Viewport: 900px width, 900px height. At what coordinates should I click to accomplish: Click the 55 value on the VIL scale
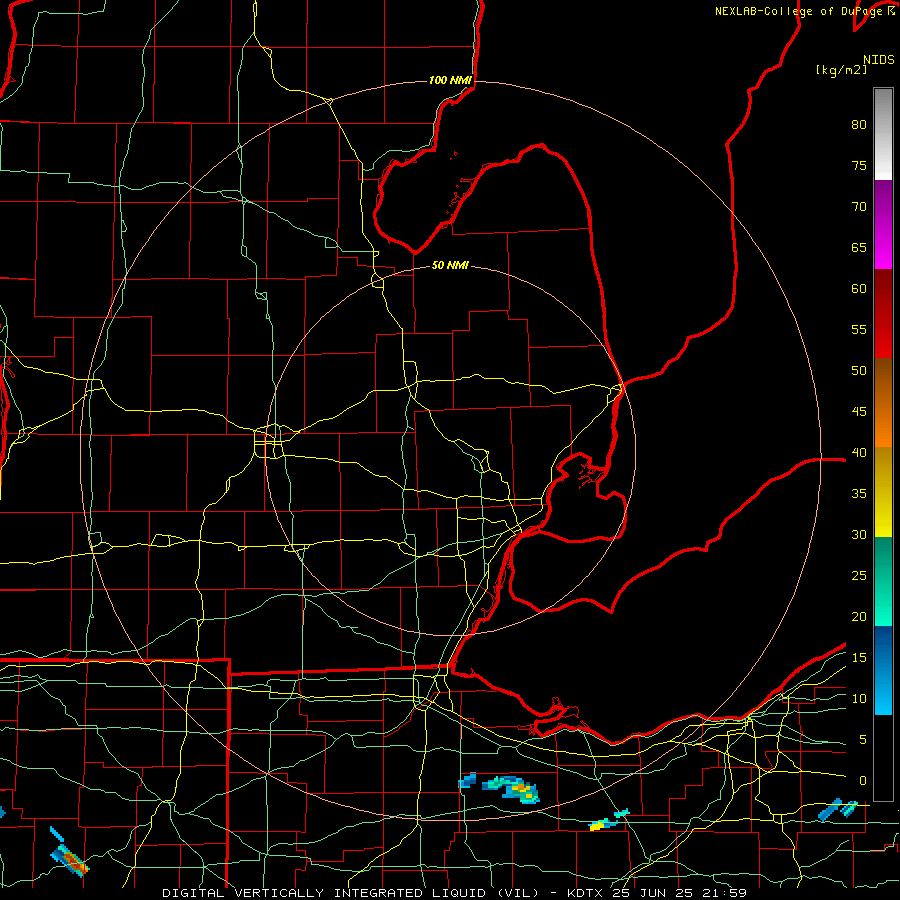coord(859,329)
